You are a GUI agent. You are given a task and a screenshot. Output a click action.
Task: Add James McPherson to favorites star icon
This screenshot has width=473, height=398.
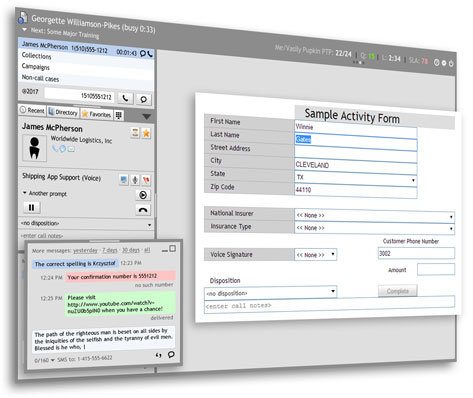[146, 134]
